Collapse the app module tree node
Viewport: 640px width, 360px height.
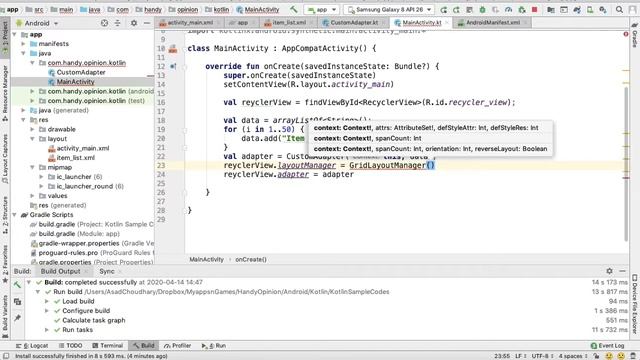pyautogui.click(x=15, y=34)
